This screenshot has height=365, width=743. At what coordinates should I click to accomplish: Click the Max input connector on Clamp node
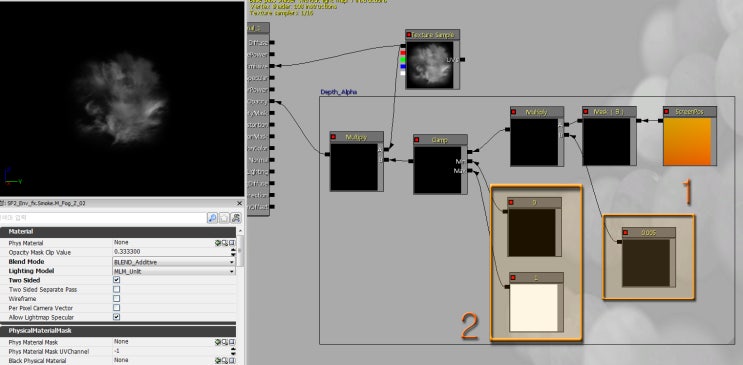[x=470, y=171]
